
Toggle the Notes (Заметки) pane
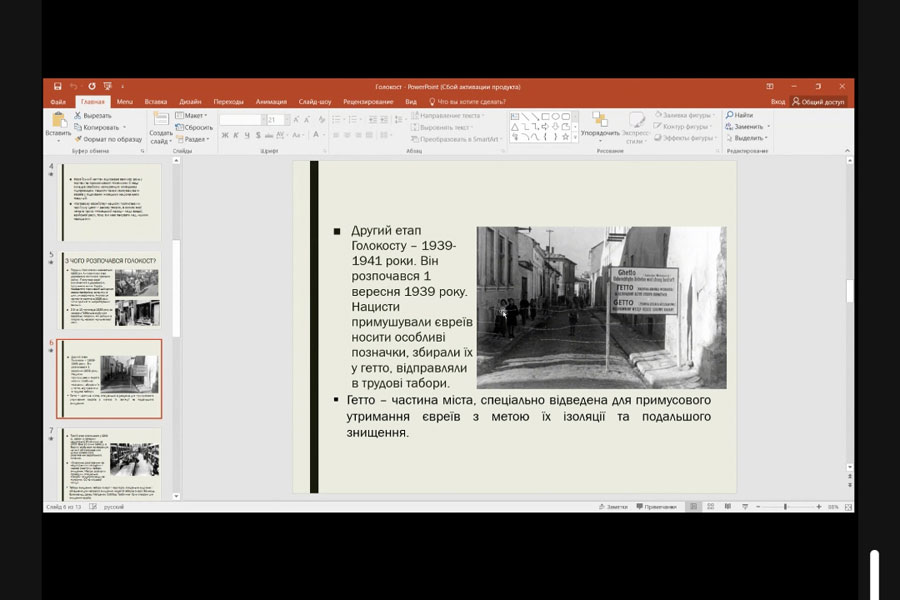click(616, 507)
